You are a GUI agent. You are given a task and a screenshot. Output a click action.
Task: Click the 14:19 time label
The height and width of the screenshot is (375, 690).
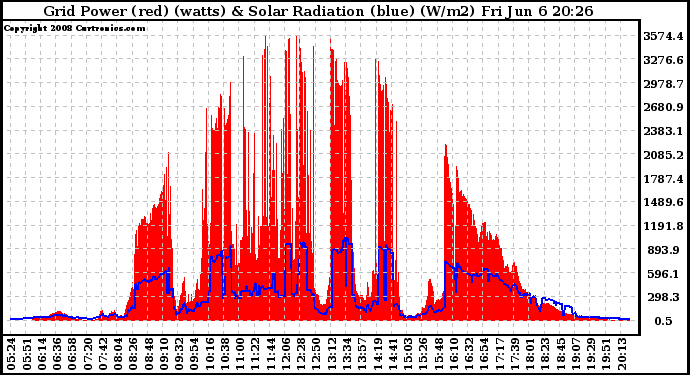377,354
